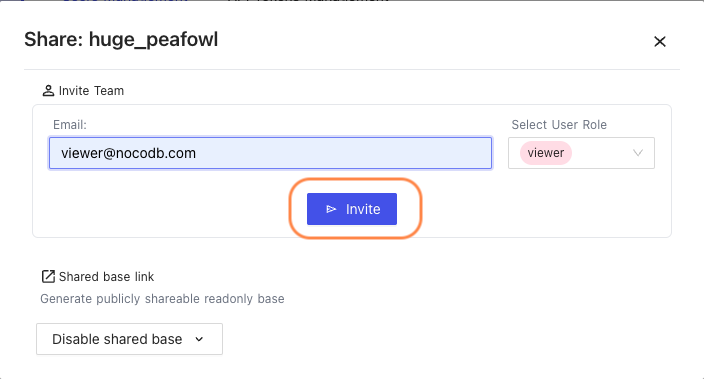Click the blue Invite button
The width and height of the screenshot is (704, 379).
352,209
